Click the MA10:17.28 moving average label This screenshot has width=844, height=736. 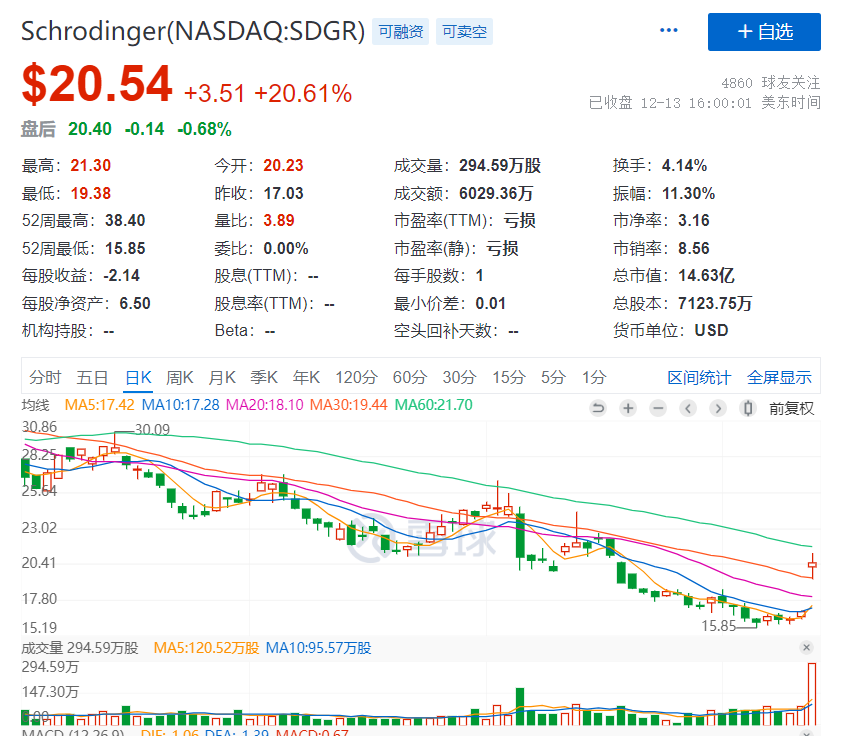180,405
